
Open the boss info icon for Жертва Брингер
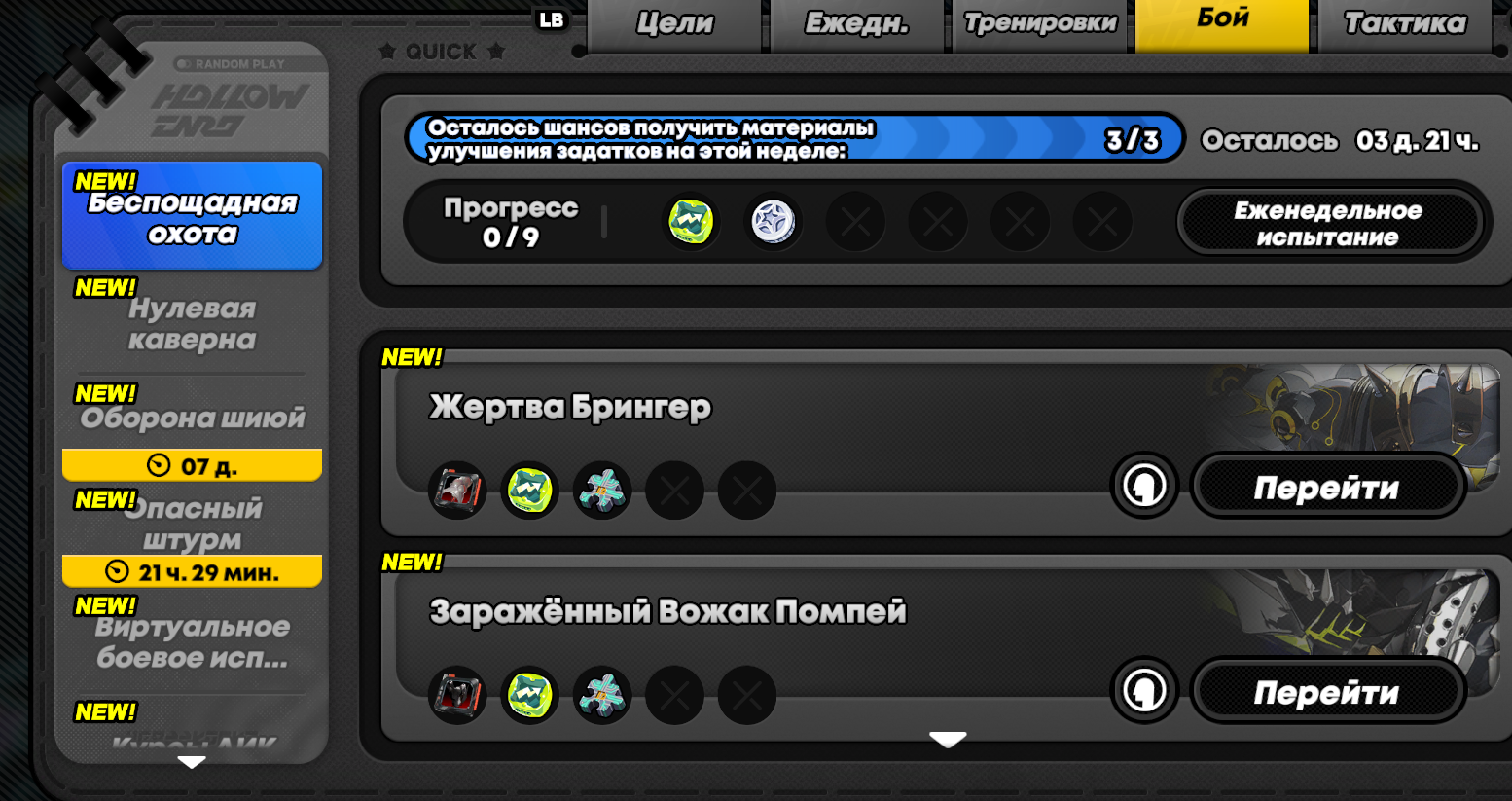1144,486
